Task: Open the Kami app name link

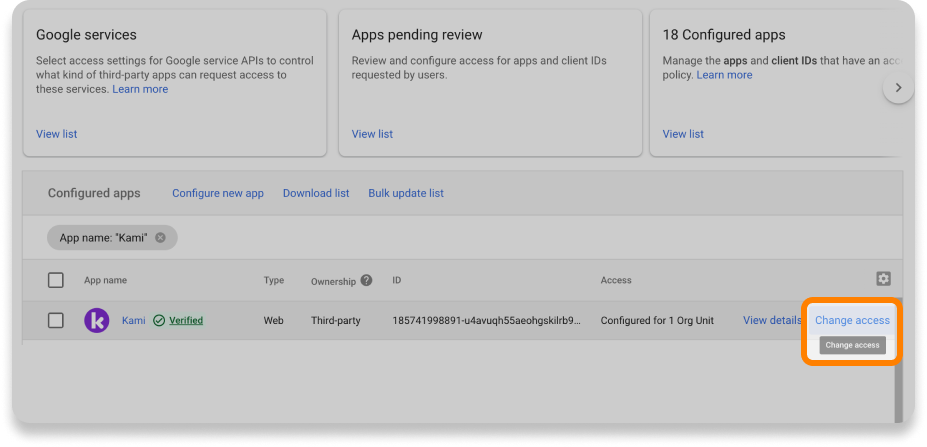Action: (x=134, y=320)
